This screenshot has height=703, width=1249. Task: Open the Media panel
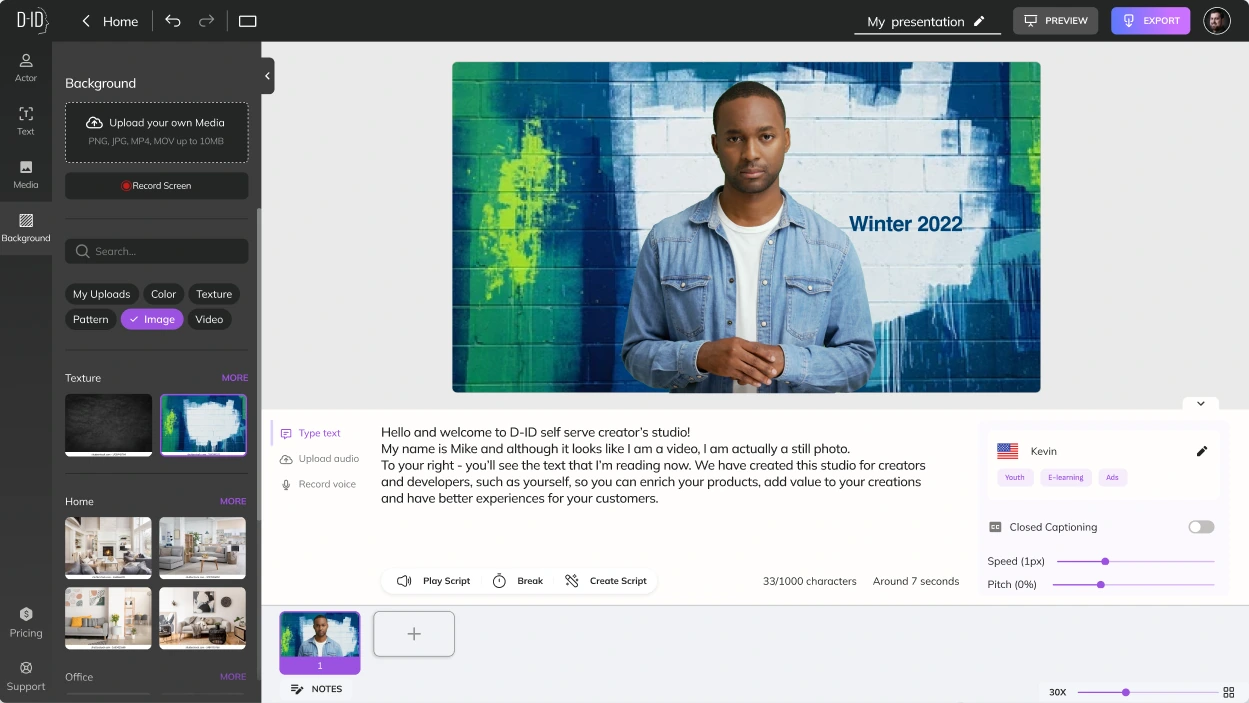(26, 174)
